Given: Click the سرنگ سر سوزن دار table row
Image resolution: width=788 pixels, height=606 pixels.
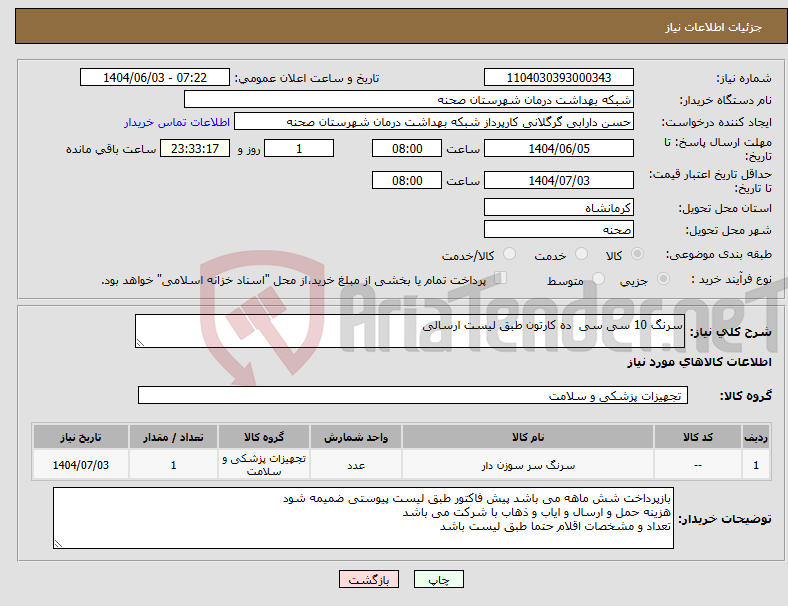Looking at the screenshot, I should pyautogui.click(x=401, y=465).
